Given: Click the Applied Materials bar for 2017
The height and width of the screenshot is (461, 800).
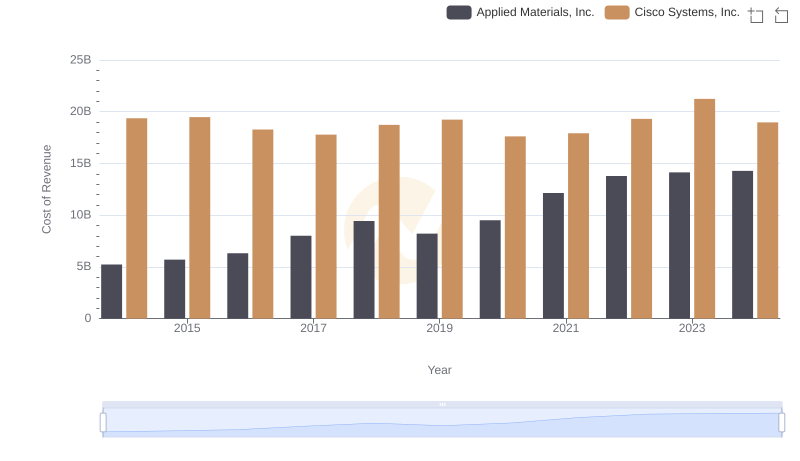Looking at the screenshot, I should [x=301, y=276].
